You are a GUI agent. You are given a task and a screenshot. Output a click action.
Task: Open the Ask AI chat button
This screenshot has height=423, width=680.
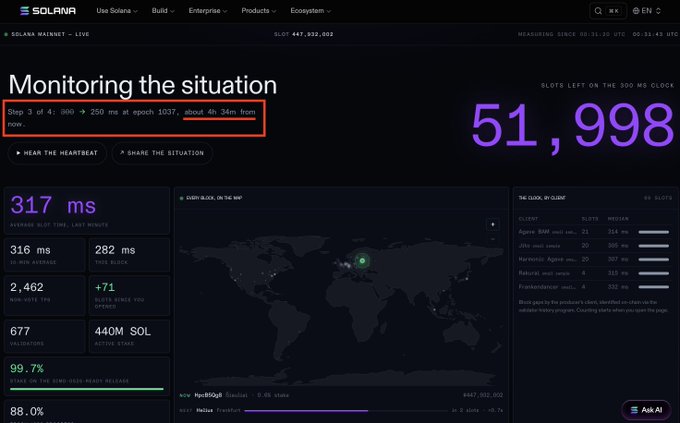646,410
